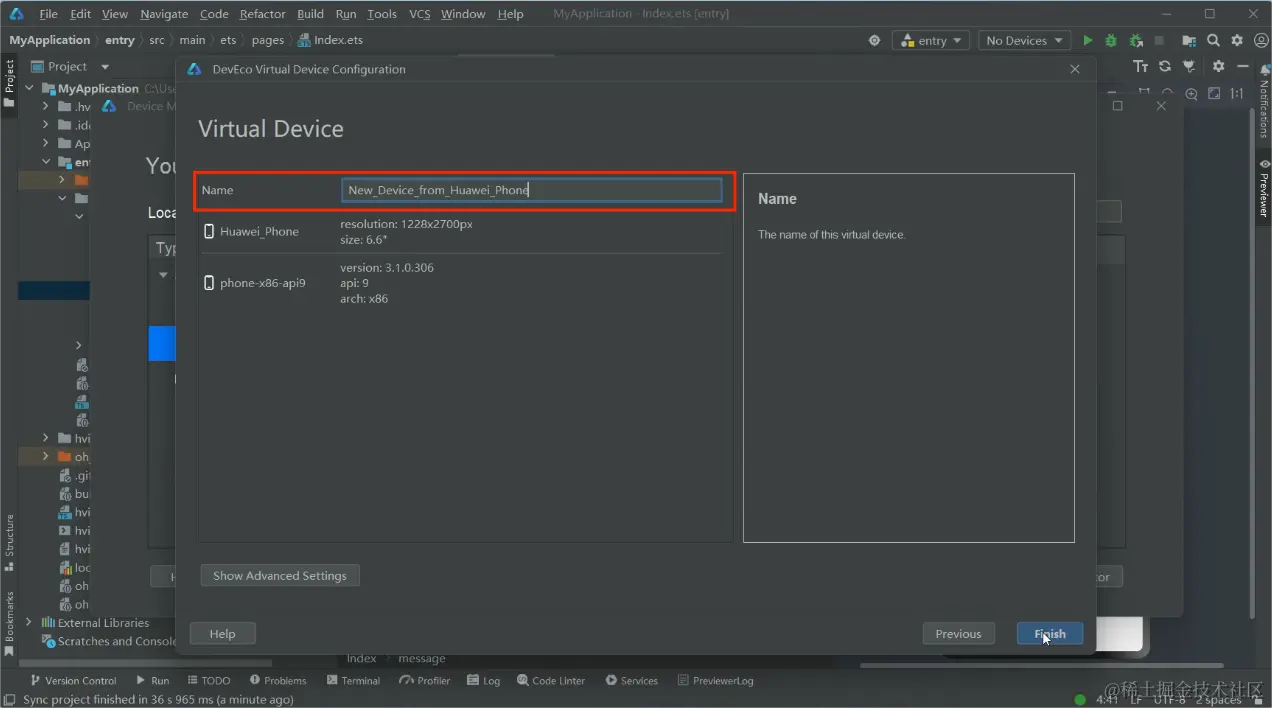Toggle the Bookmarks side tab
This screenshot has height=708, width=1272.
[x=9, y=623]
